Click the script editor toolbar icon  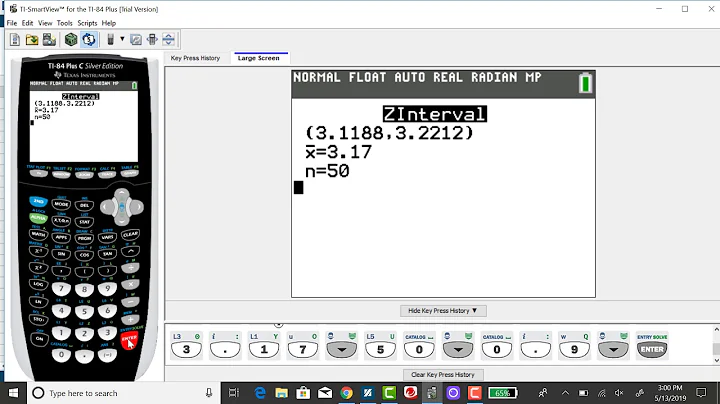pos(136,39)
